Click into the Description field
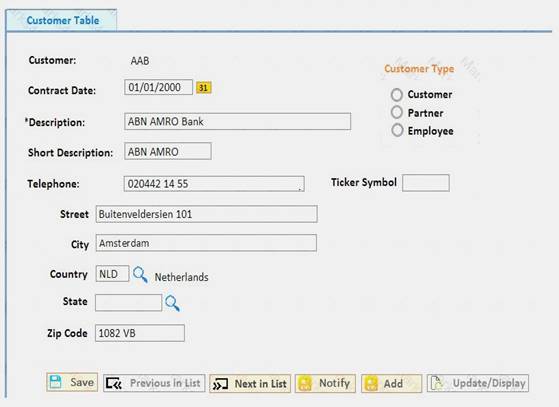The height and width of the screenshot is (407, 559). (x=237, y=122)
